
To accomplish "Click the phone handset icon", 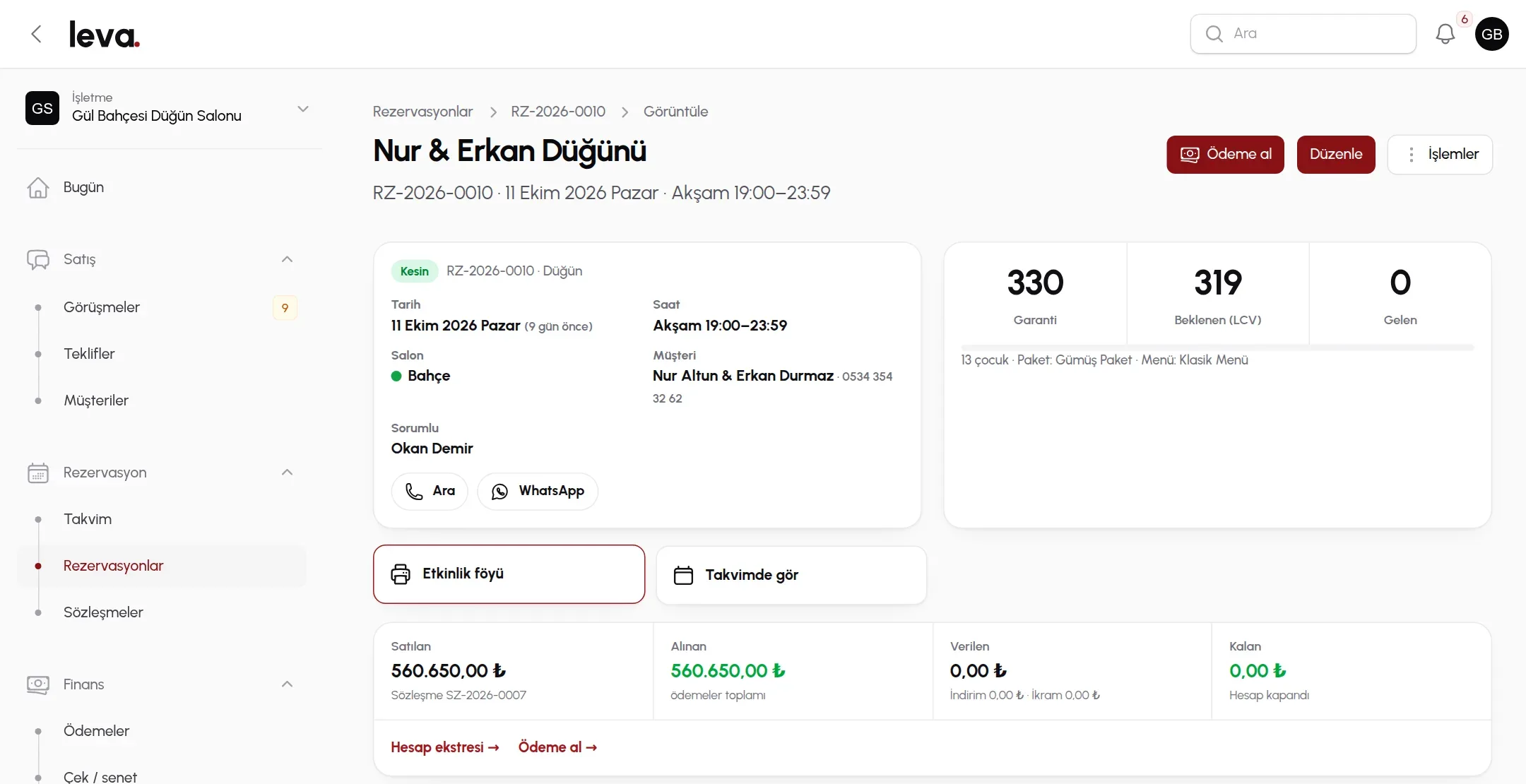I will pyautogui.click(x=414, y=492).
